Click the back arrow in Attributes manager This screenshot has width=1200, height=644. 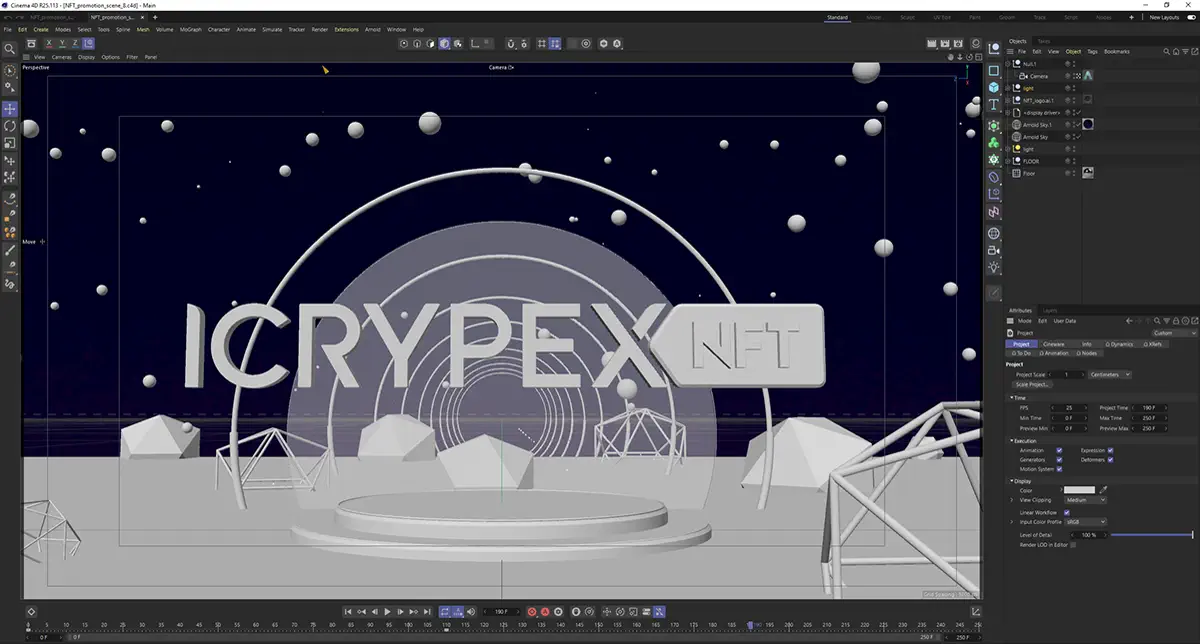pyautogui.click(x=1128, y=321)
